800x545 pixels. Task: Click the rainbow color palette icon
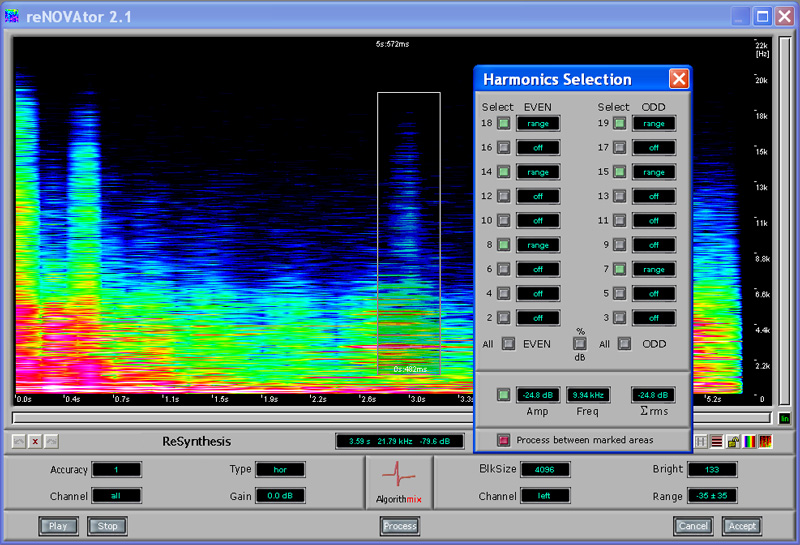[x=749, y=441]
